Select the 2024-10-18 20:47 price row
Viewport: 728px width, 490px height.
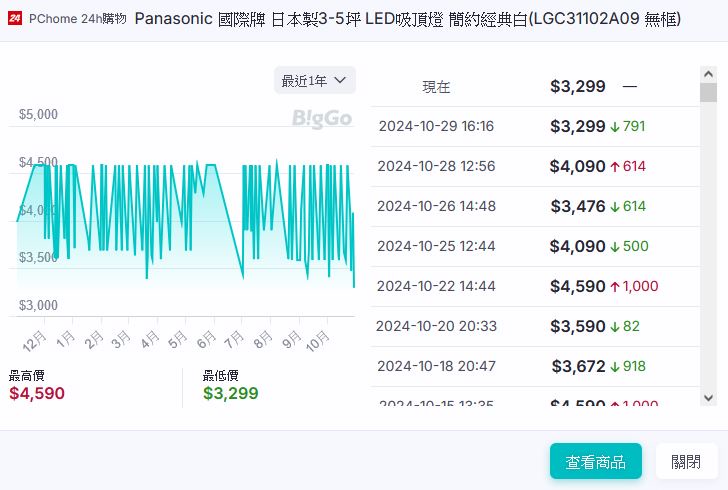tap(535, 366)
